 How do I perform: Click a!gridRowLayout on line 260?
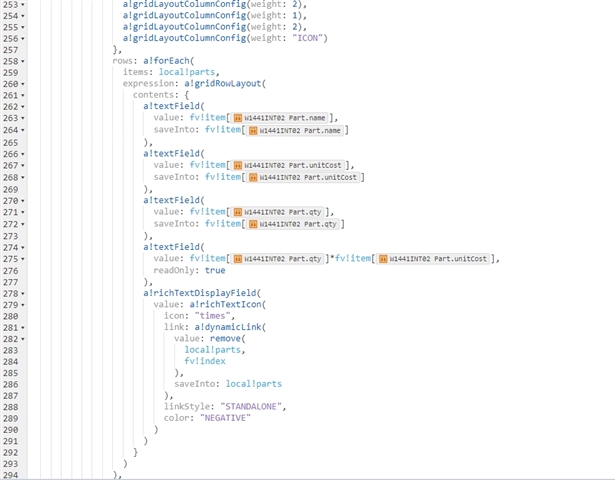(x=222, y=84)
